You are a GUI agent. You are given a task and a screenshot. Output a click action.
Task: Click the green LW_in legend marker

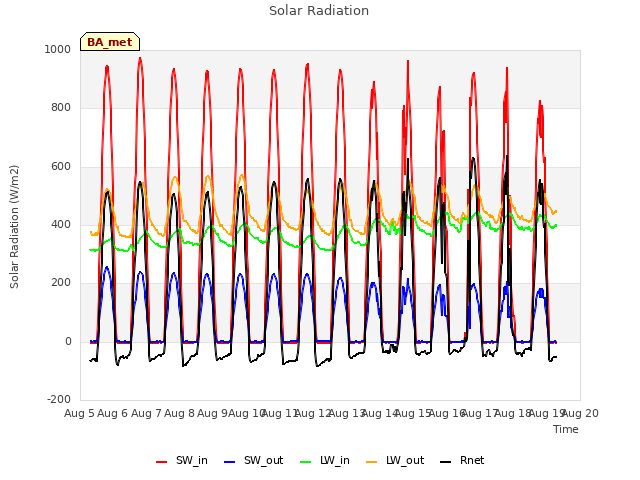click(306, 462)
